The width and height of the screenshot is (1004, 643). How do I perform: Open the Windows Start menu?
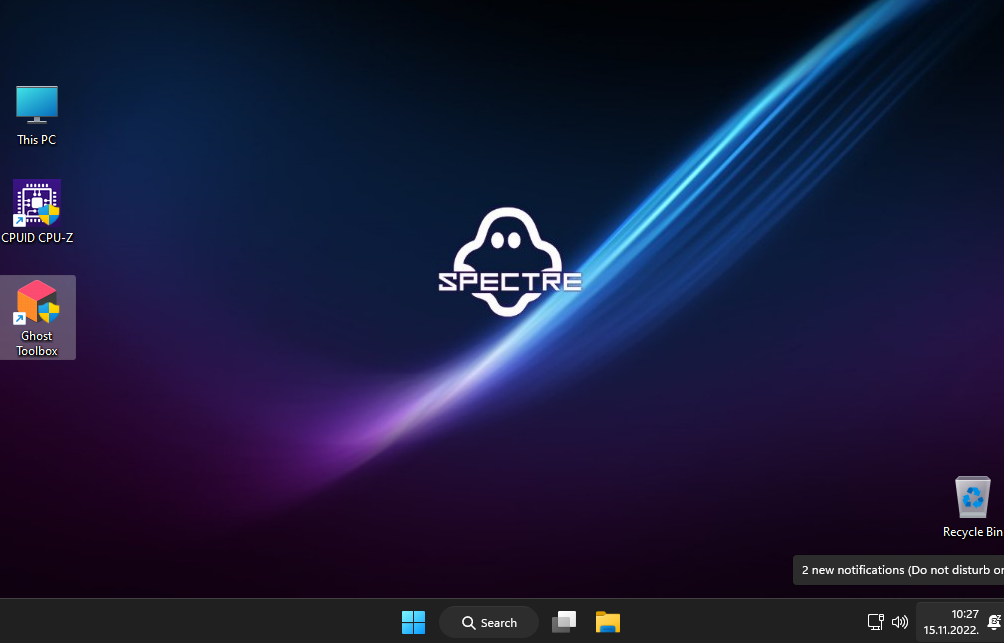click(413, 622)
